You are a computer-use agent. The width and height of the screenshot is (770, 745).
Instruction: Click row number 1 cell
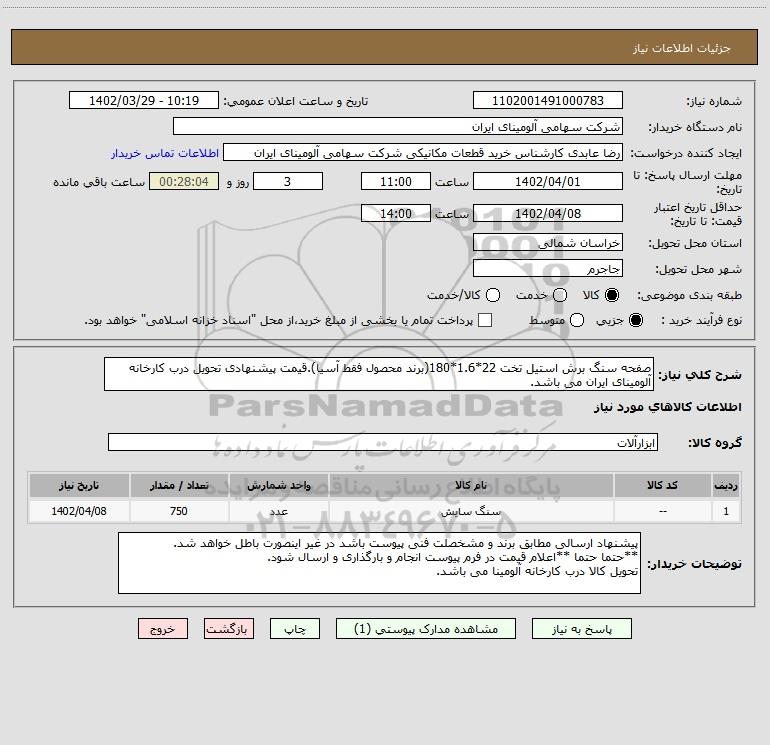(726, 511)
